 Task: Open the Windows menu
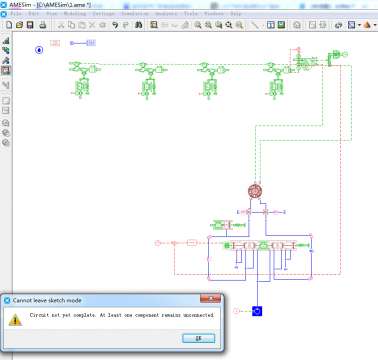214,14
